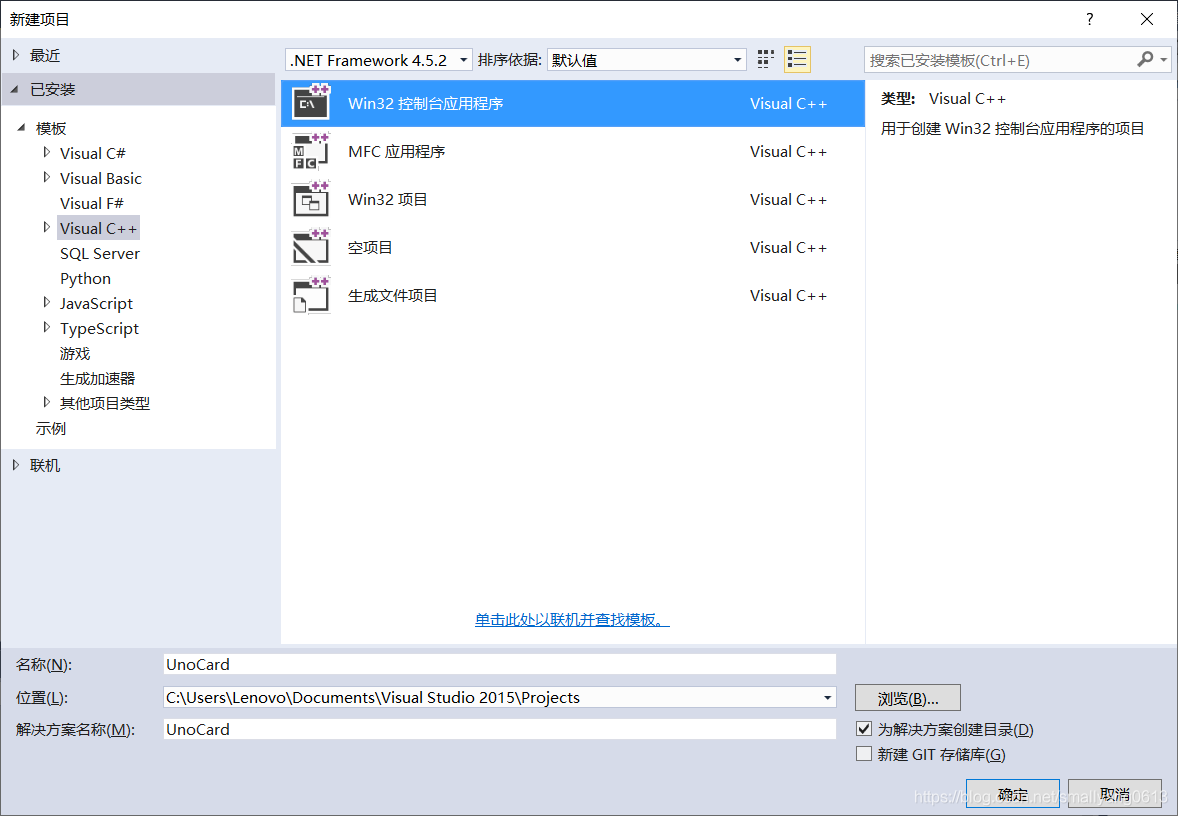Open the 位置 location path dropdown arrow
This screenshot has height=816, width=1178.
[827, 697]
